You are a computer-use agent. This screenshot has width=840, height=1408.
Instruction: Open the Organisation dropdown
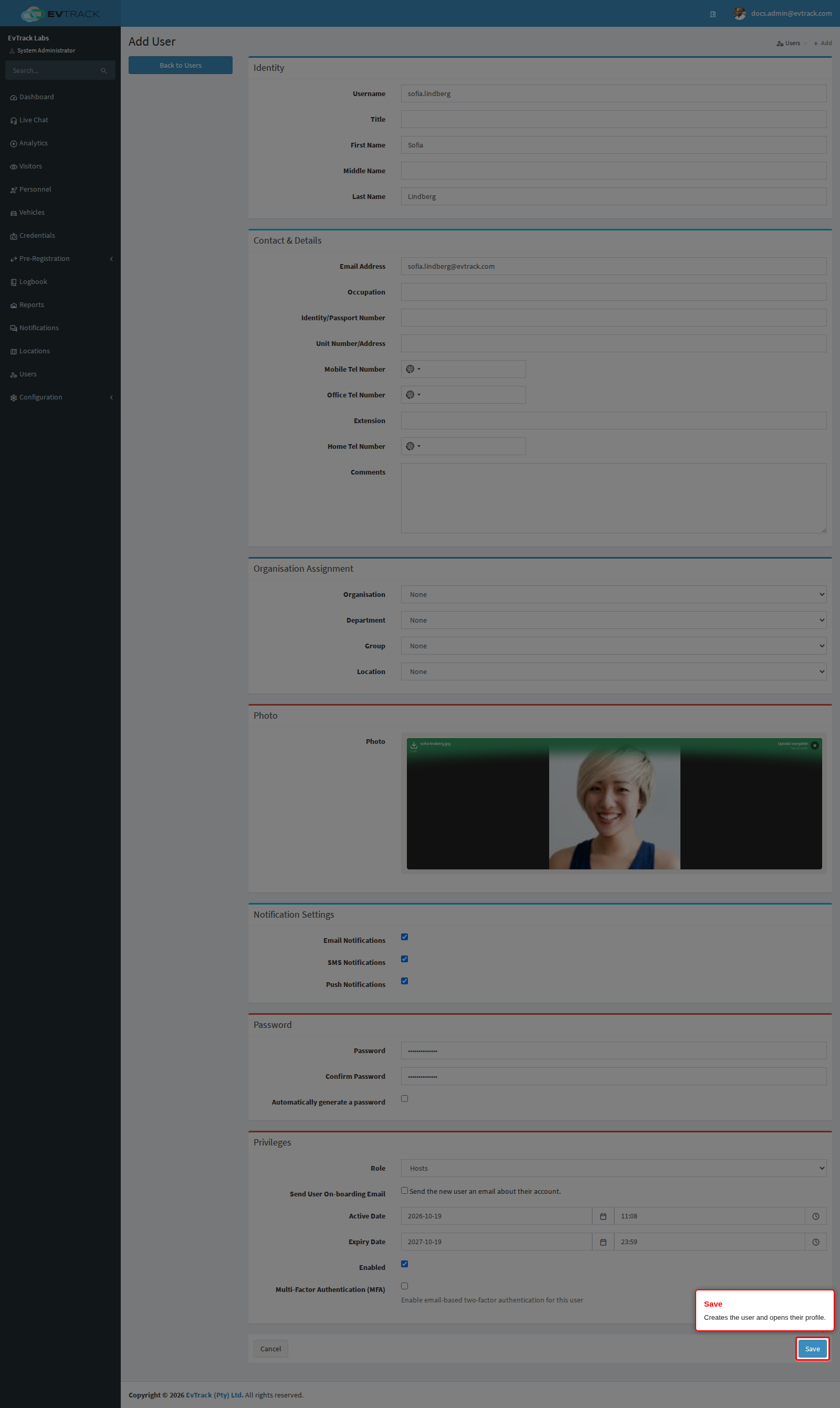(x=614, y=594)
